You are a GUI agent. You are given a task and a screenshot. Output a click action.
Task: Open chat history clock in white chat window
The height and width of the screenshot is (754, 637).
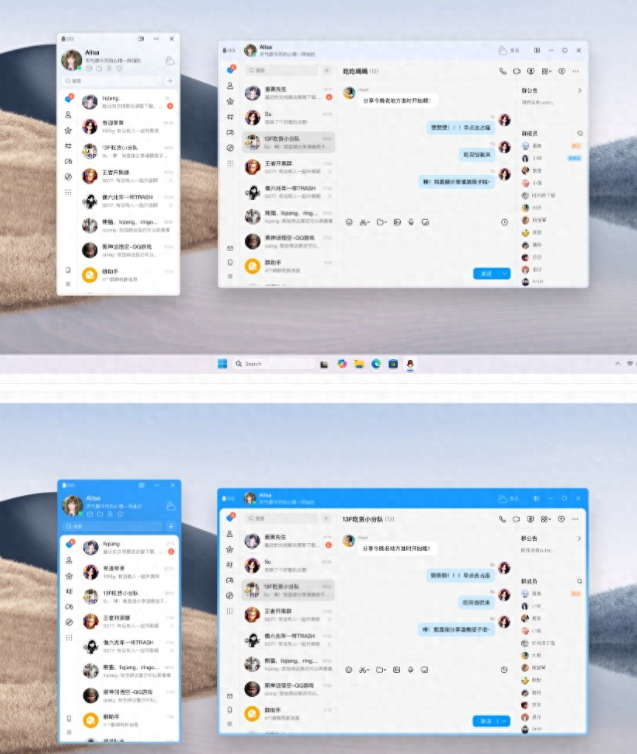(504, 222)
